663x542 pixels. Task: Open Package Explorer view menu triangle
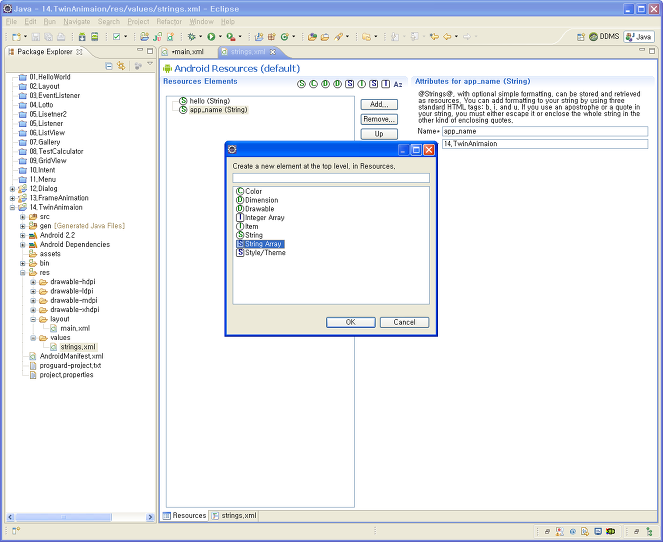[150, 64]
